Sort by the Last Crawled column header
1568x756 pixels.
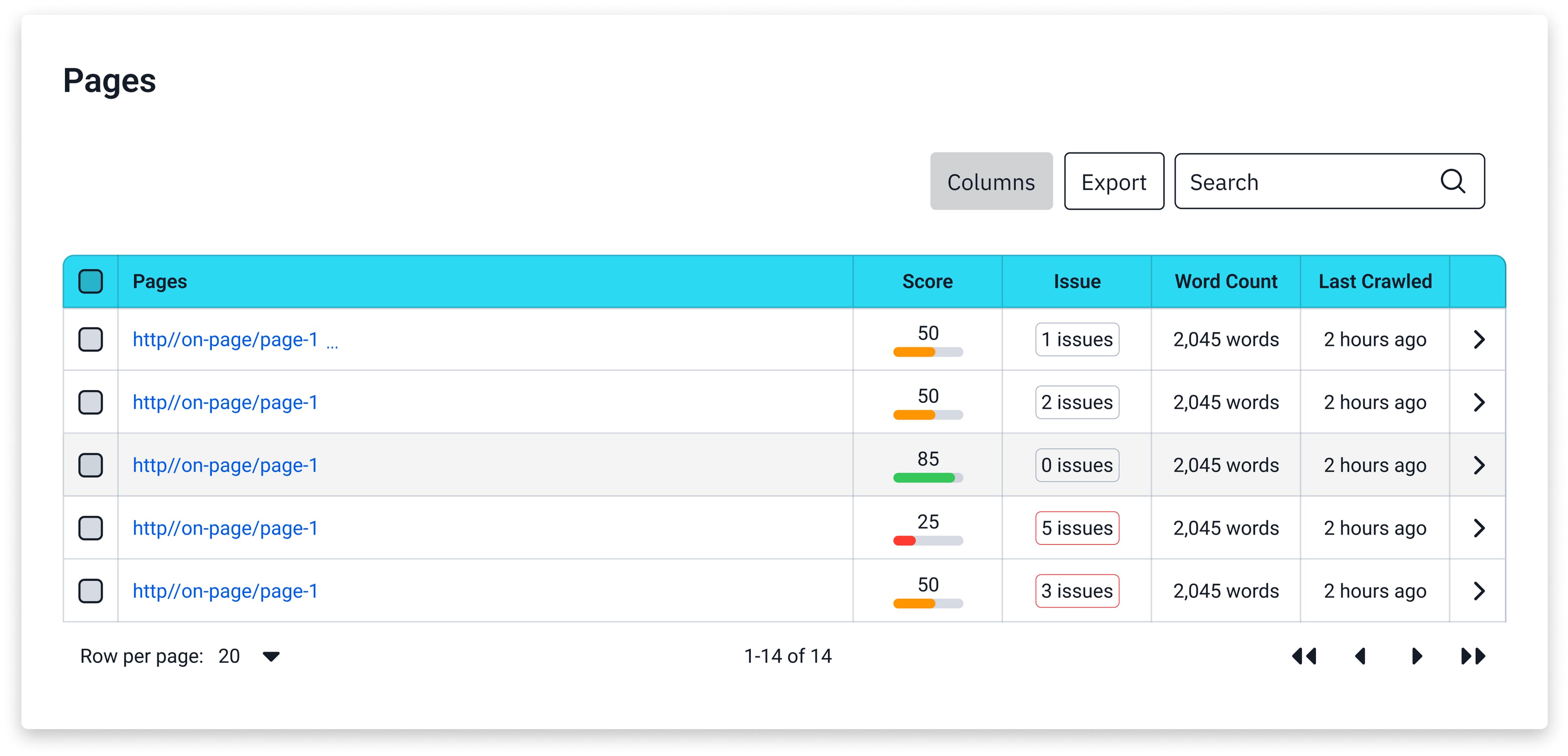(1374, 281)
